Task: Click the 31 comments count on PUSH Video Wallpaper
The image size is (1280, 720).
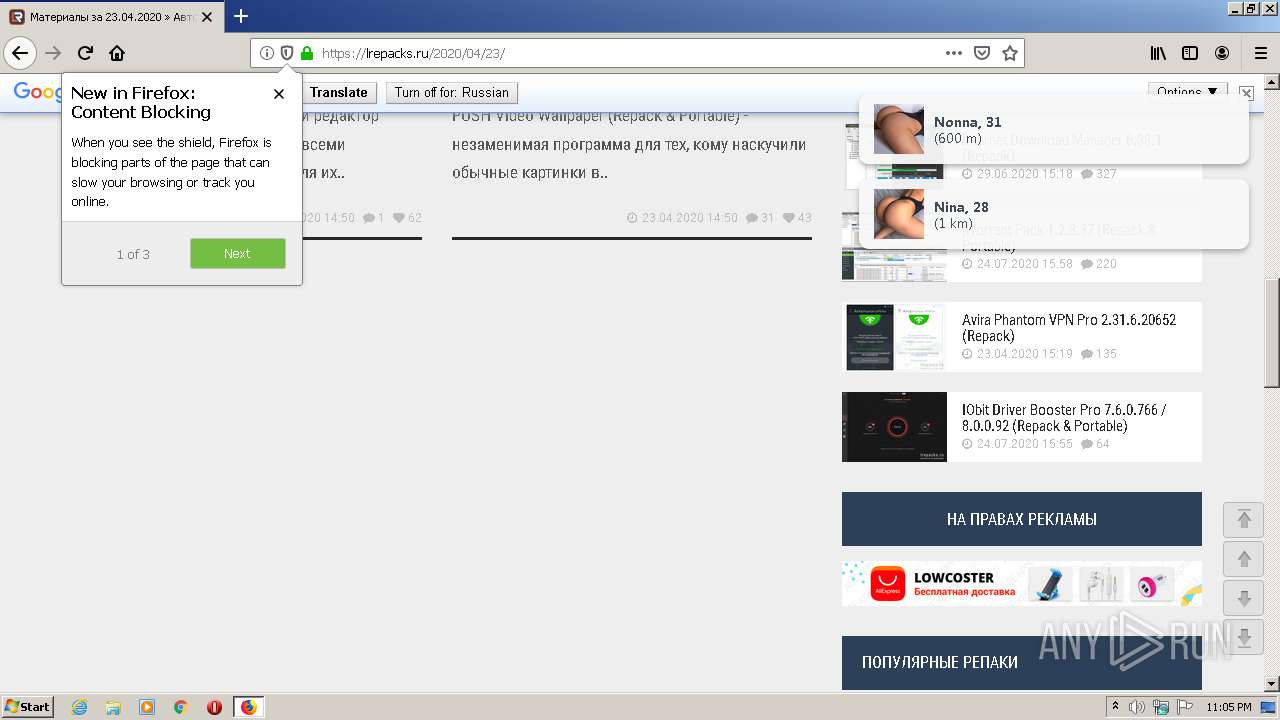Action: [760, 218]
